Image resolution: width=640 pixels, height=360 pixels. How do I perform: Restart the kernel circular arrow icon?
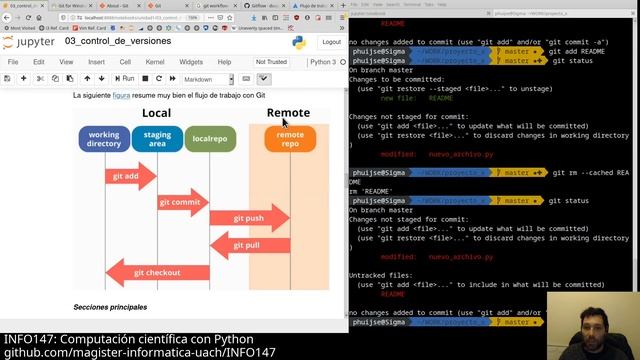pyautogui.click(x=159, y=79)
